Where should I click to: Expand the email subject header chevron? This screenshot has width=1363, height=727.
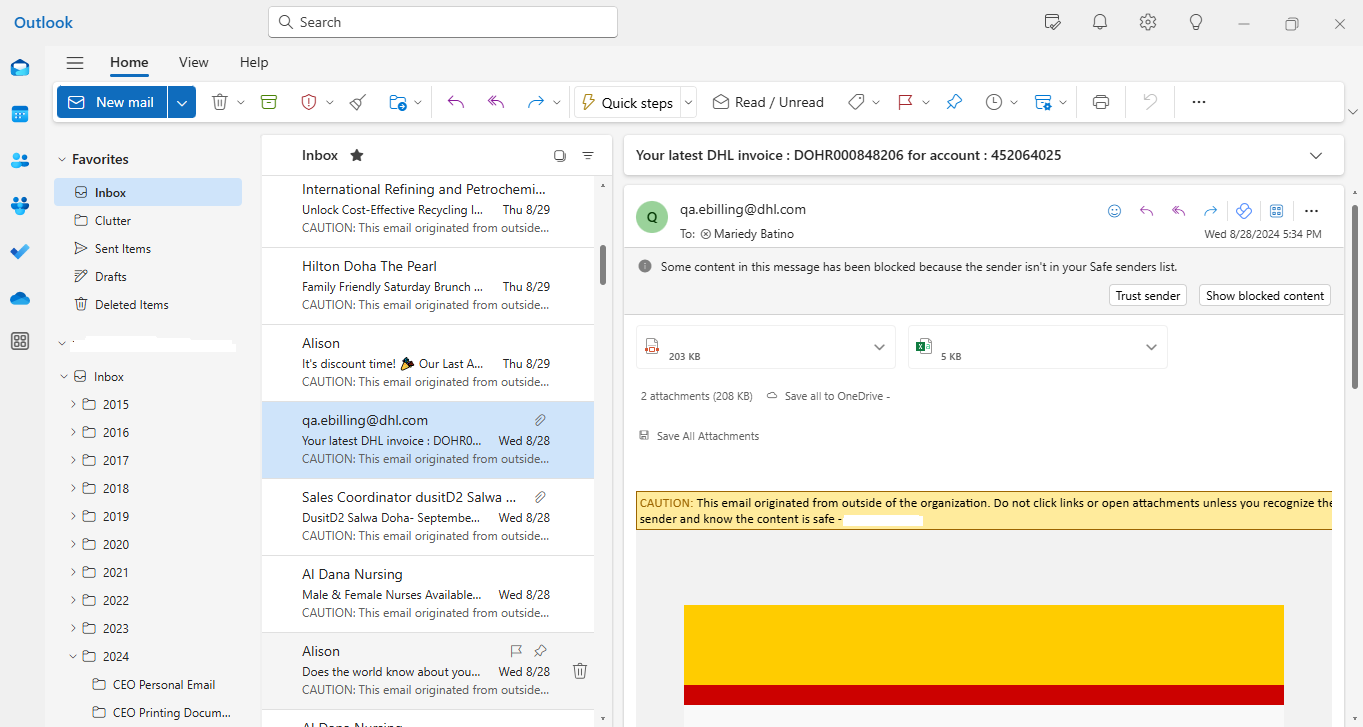[1316, 156]
